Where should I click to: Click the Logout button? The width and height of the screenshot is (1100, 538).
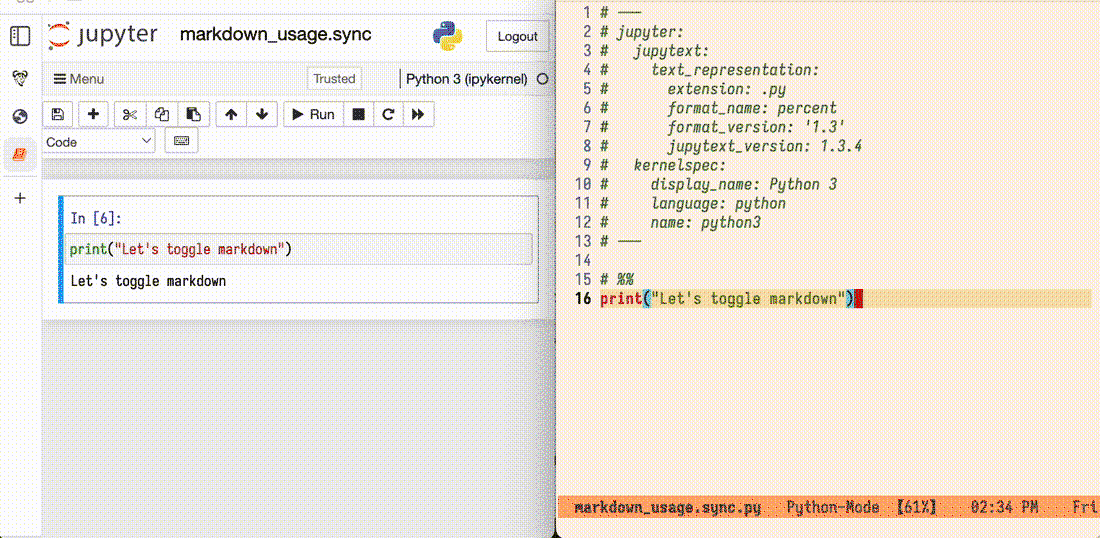(517, 36)
